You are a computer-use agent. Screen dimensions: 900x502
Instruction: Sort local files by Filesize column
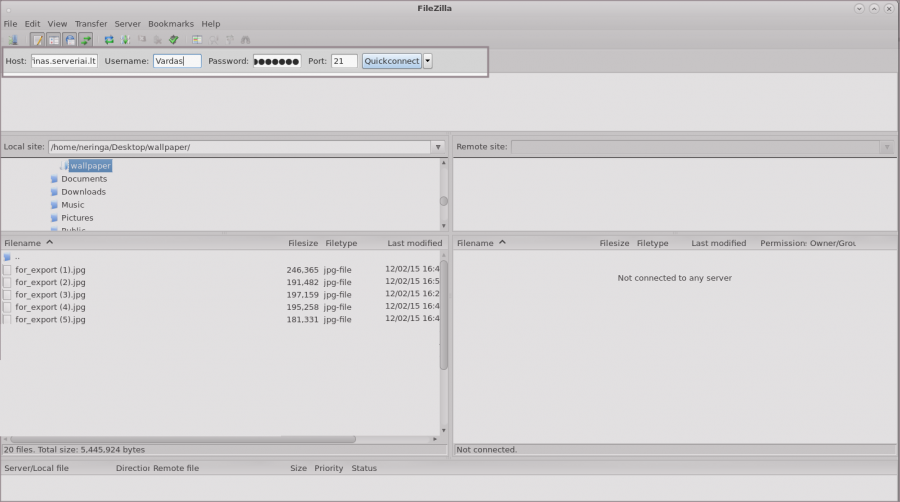pos(303,243)
